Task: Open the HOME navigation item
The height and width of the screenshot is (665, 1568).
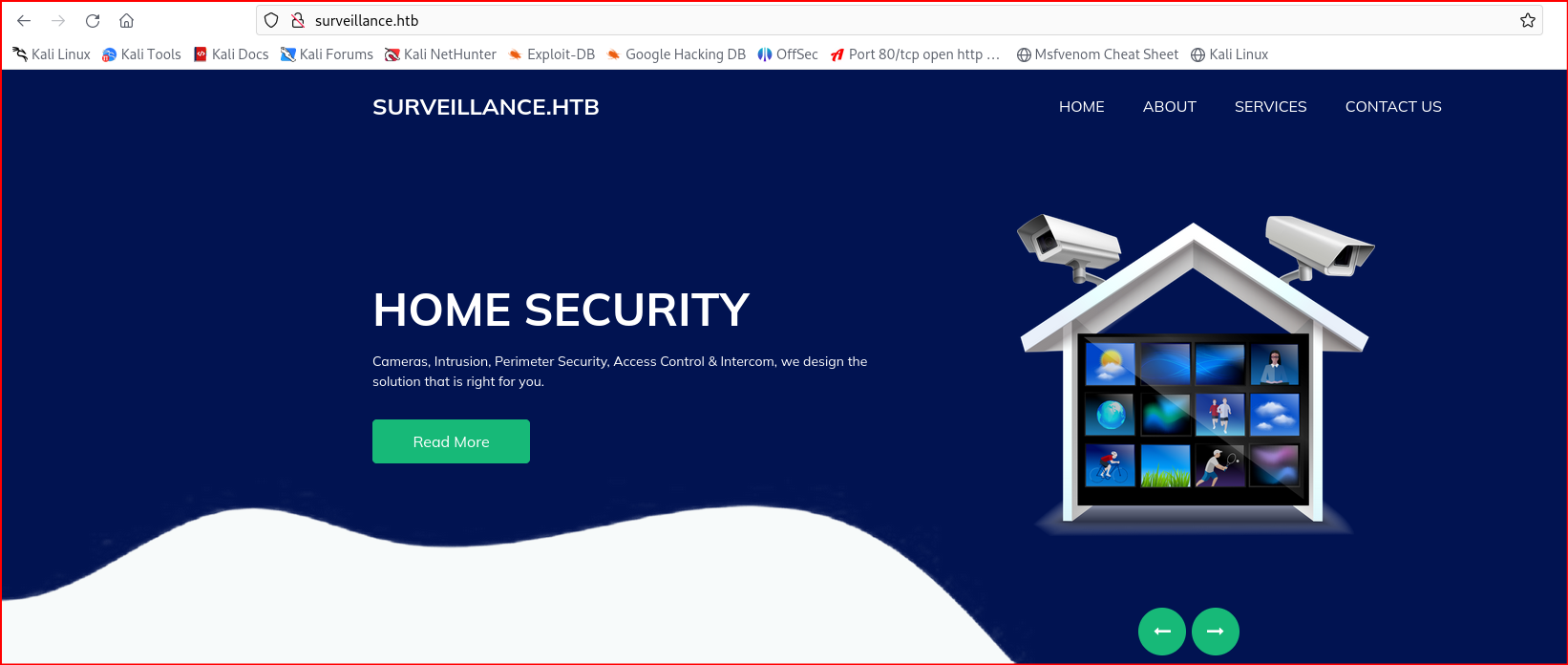Action: 1082,107
